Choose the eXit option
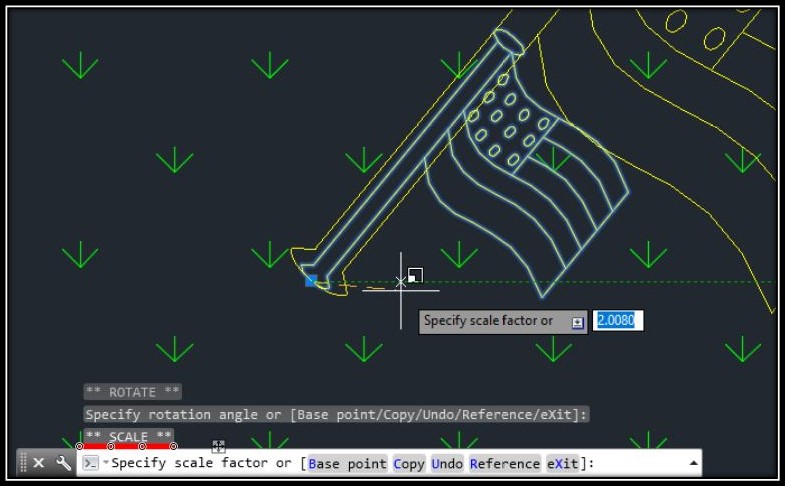Screen dimensions: 785x486 pyautogui.click(x=562, y=463)
